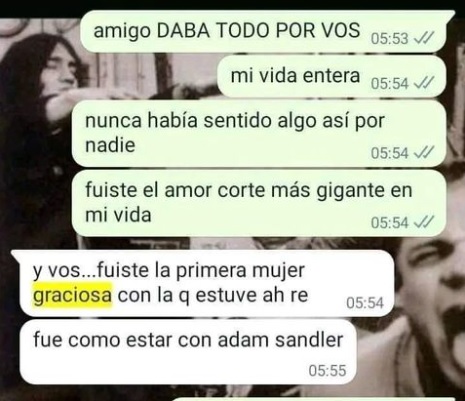Tap the 05:53 timestamp on first message

pos(389,39)
